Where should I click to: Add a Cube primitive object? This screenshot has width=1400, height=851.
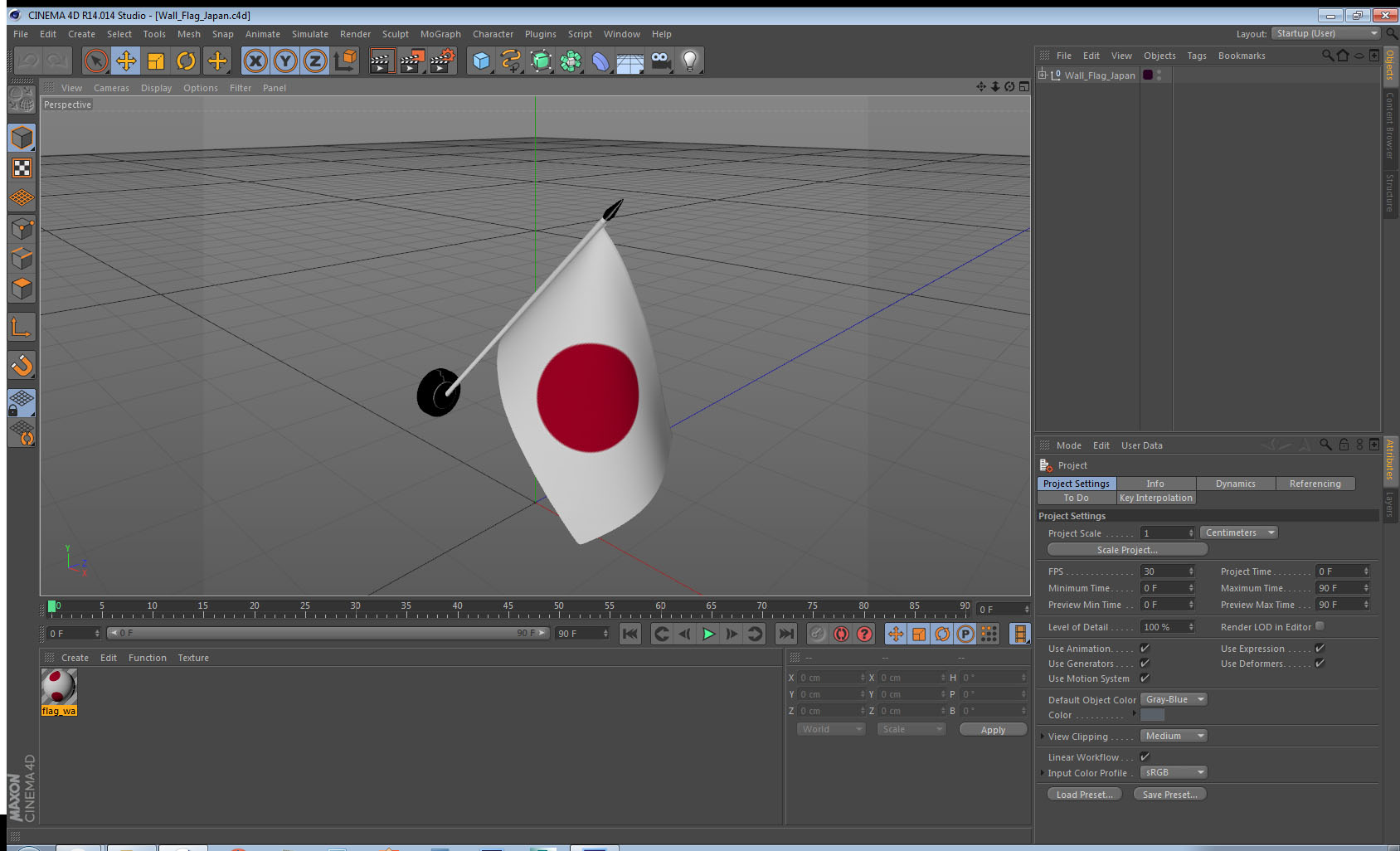click(x=481, y=61)
